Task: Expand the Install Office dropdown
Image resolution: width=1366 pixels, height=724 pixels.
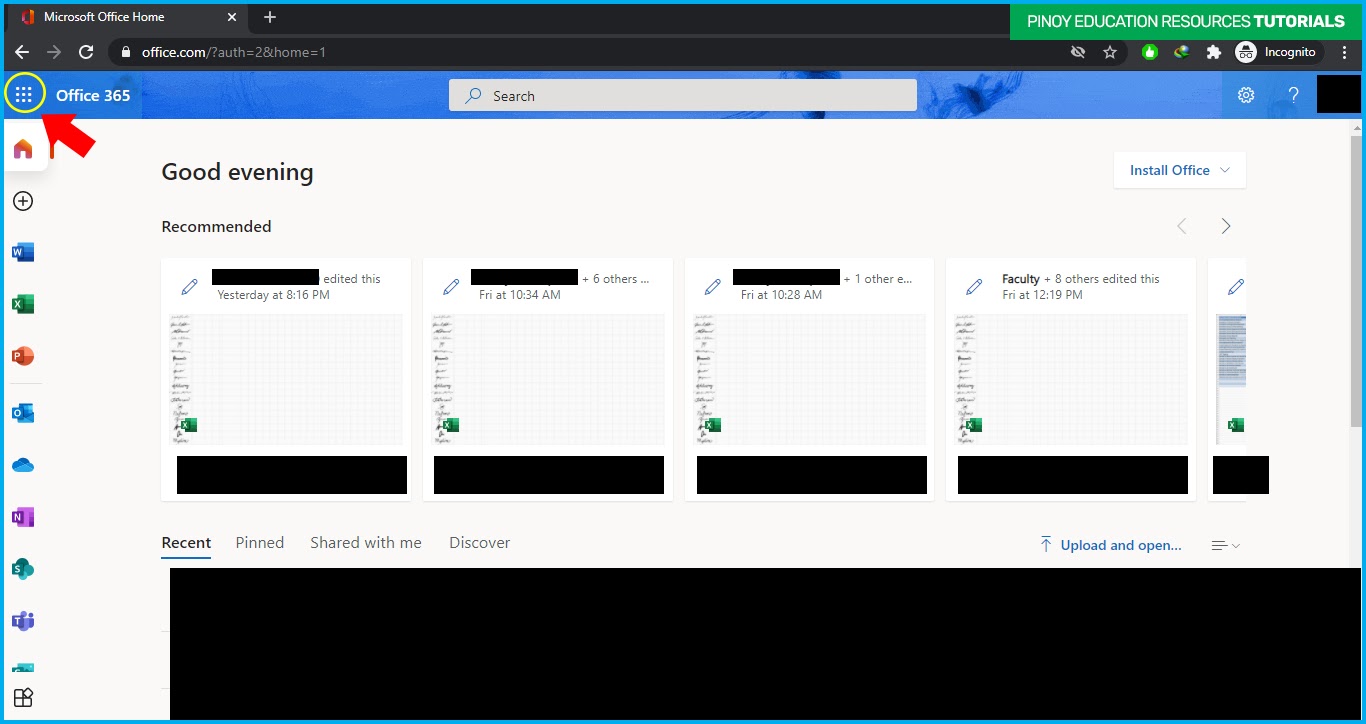Action: pos(1180,170)
